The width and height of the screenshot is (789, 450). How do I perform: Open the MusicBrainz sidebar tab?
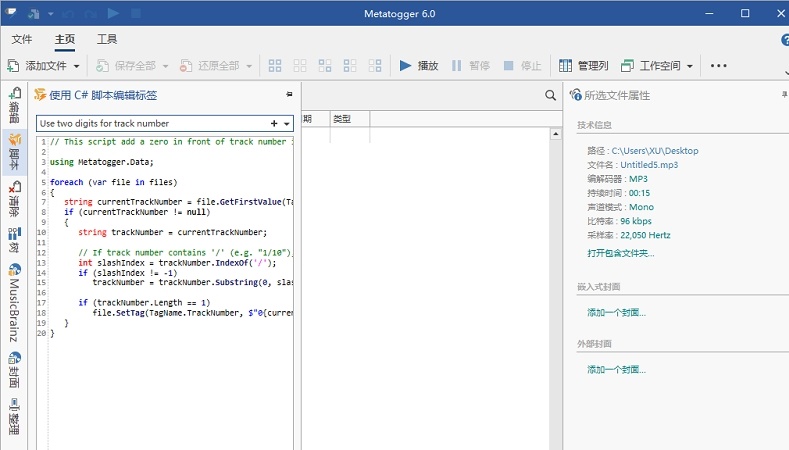click(14, 302)
